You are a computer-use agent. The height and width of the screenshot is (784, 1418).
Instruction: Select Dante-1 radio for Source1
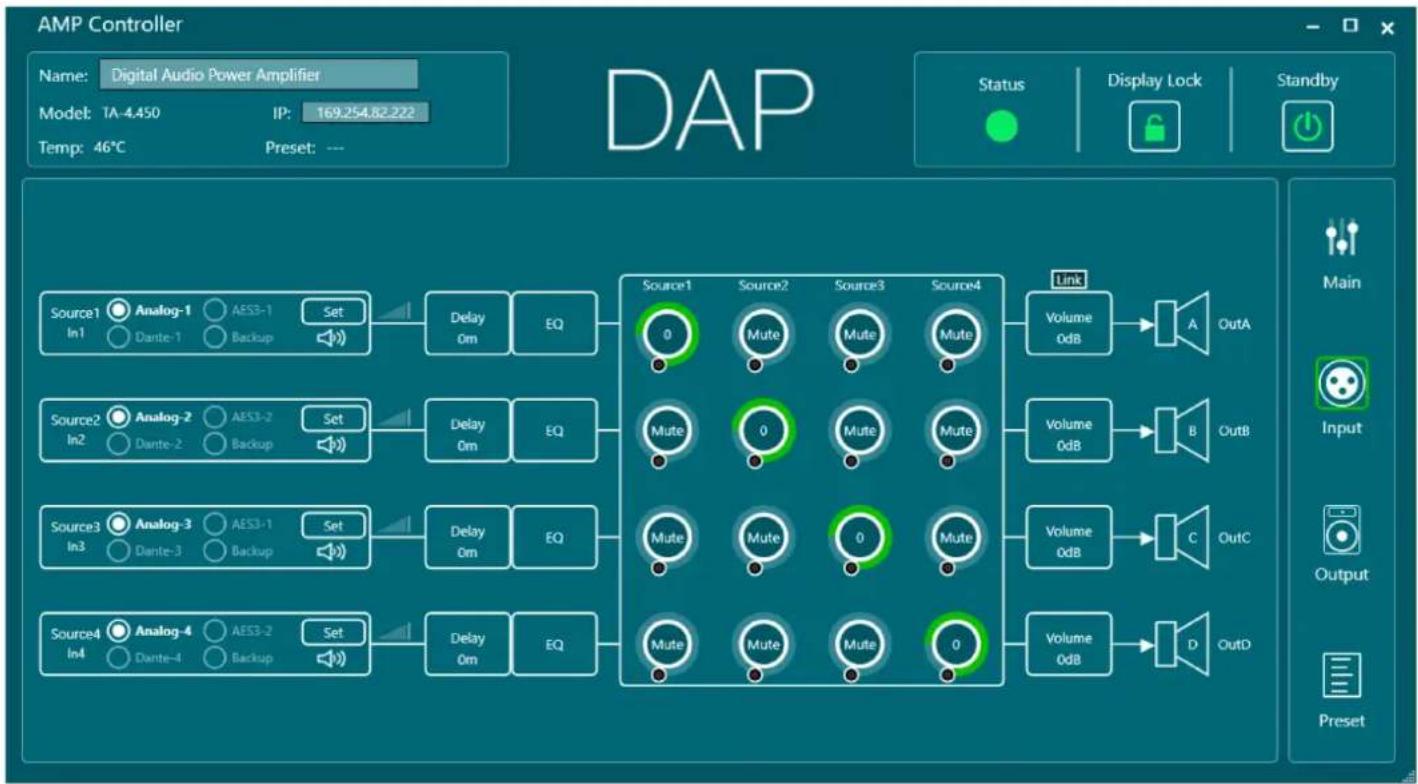coord(118,337)
